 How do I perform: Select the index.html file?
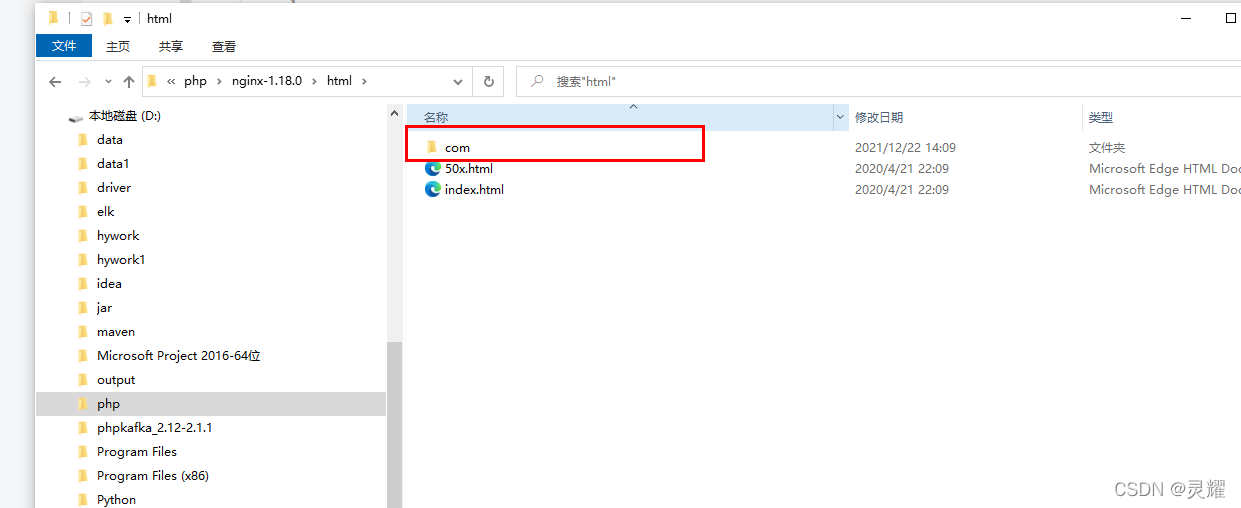pos(474,189)
